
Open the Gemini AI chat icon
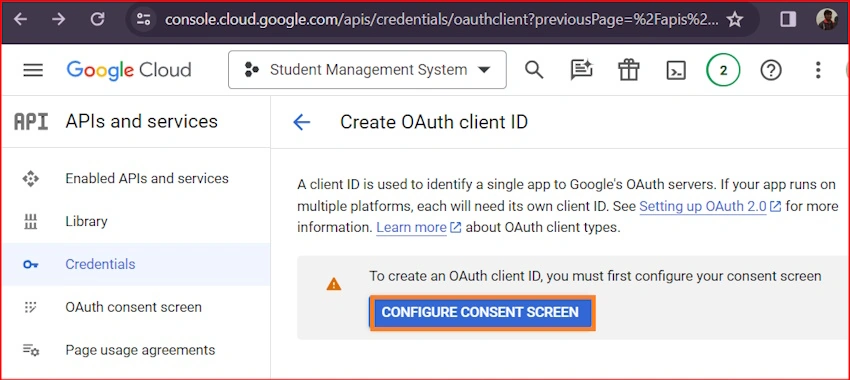point(581,70)
